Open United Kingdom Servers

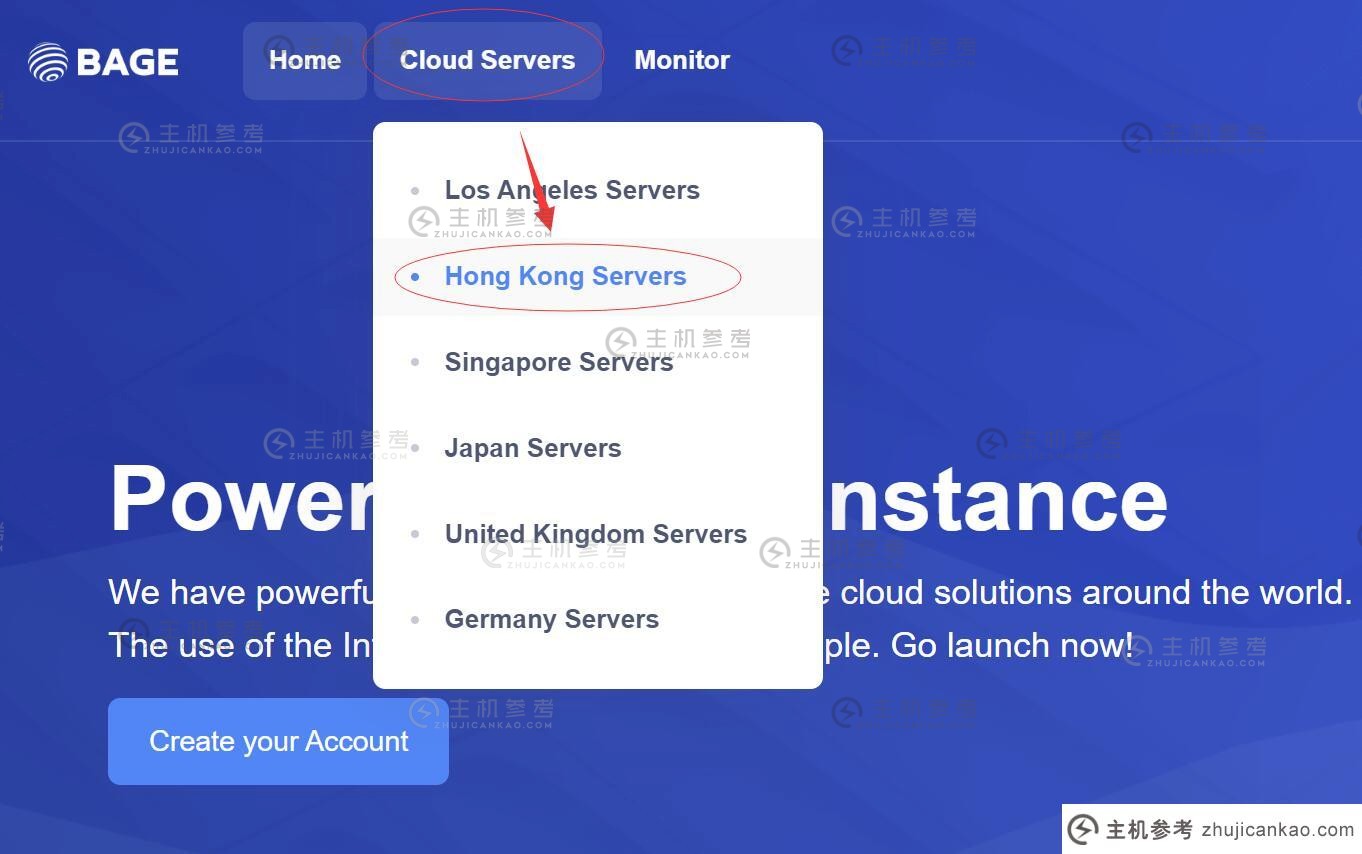[x=598, y=534]
